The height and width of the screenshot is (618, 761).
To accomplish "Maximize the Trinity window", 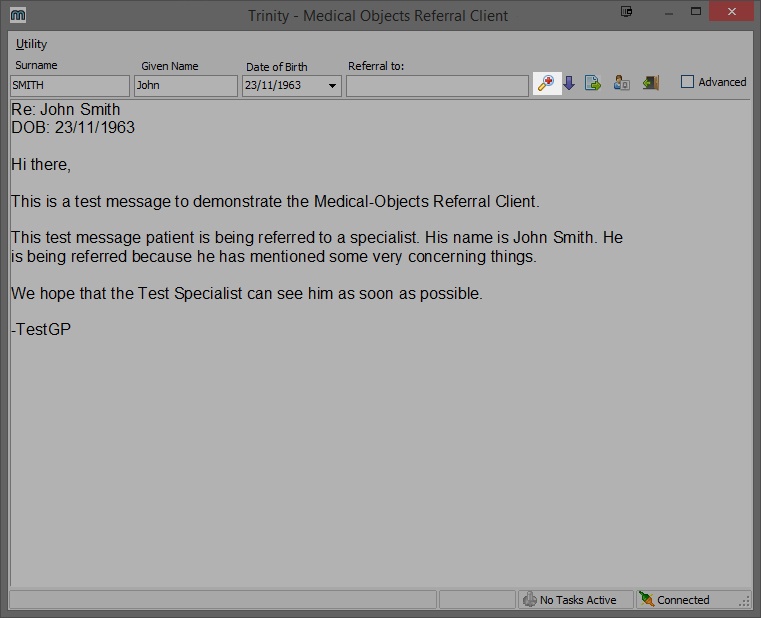I will tap(696, 12).
